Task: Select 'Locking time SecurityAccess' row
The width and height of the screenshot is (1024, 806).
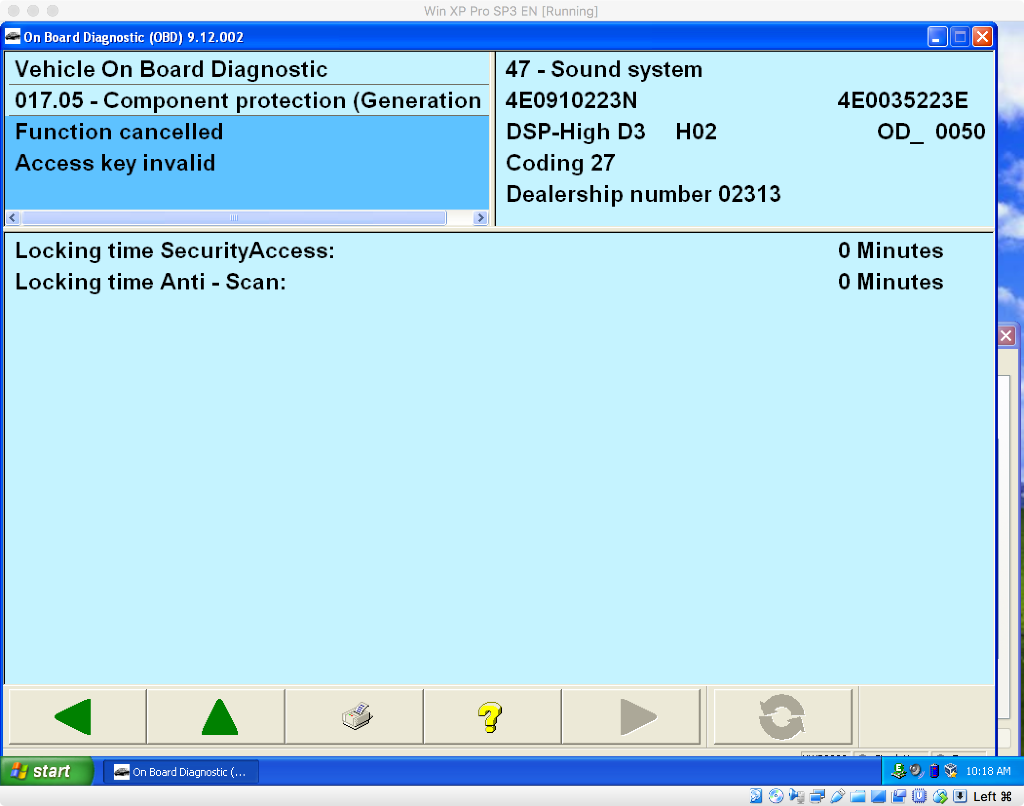Action: [x=175, y=251]
